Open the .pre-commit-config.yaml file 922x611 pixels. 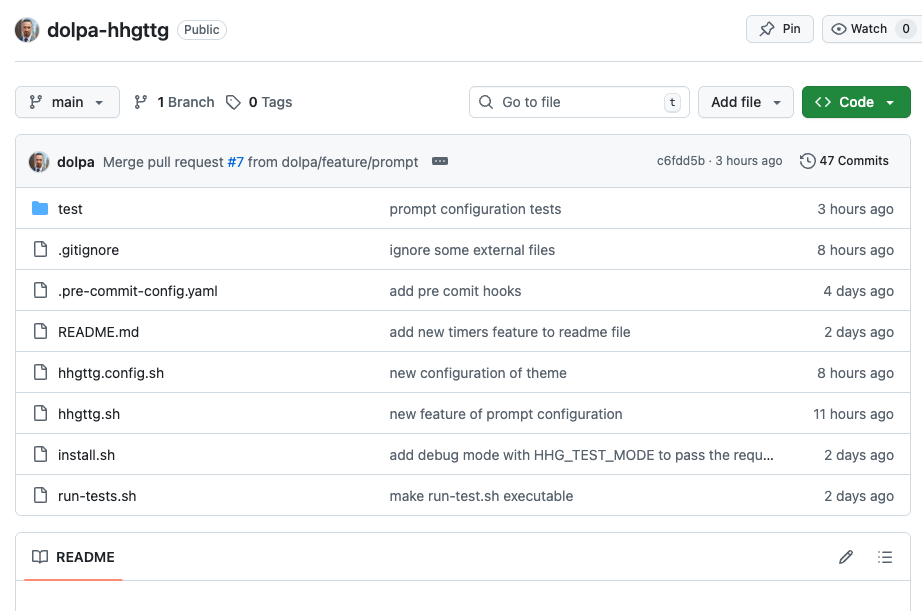pyautogui.click(x=137, y=291)
